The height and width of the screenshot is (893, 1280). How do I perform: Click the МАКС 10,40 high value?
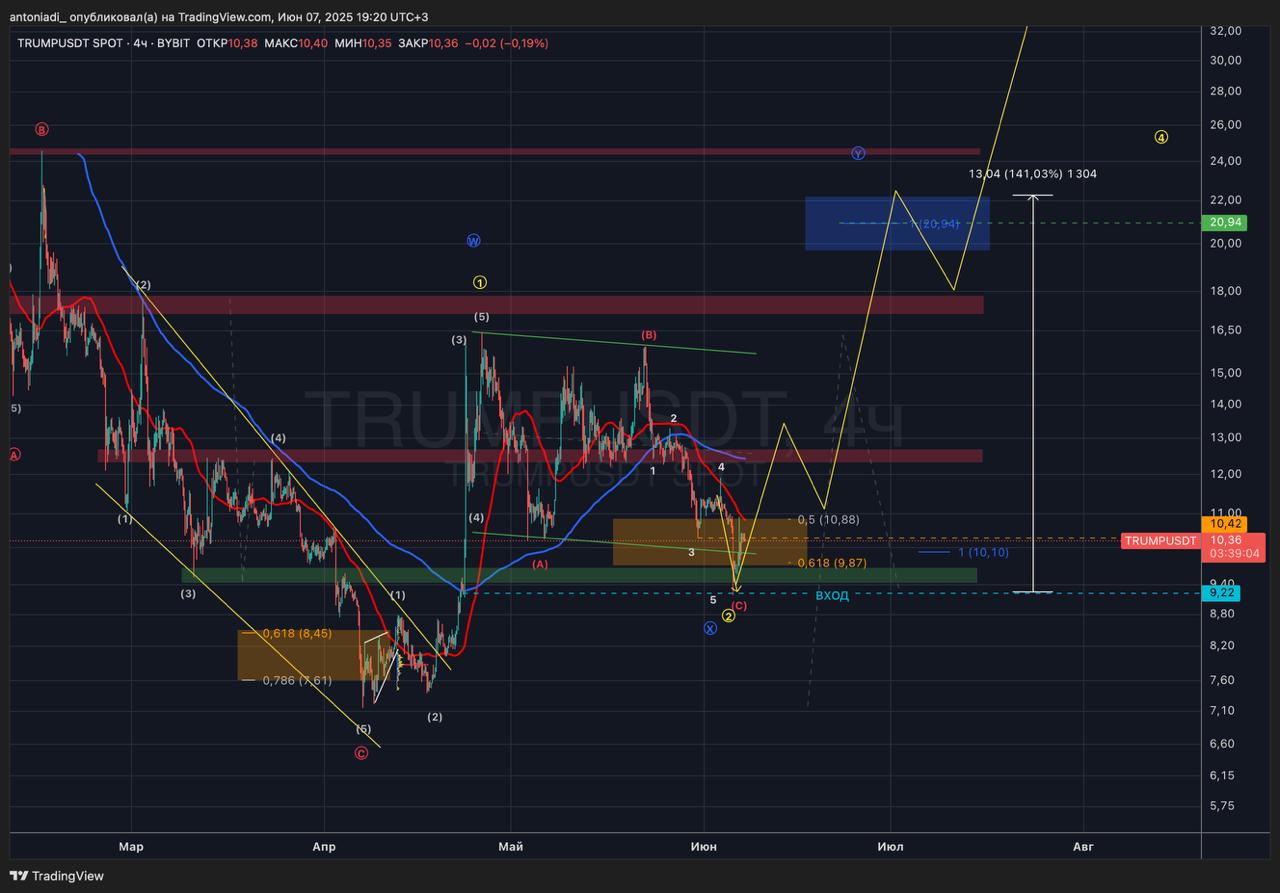295,43
